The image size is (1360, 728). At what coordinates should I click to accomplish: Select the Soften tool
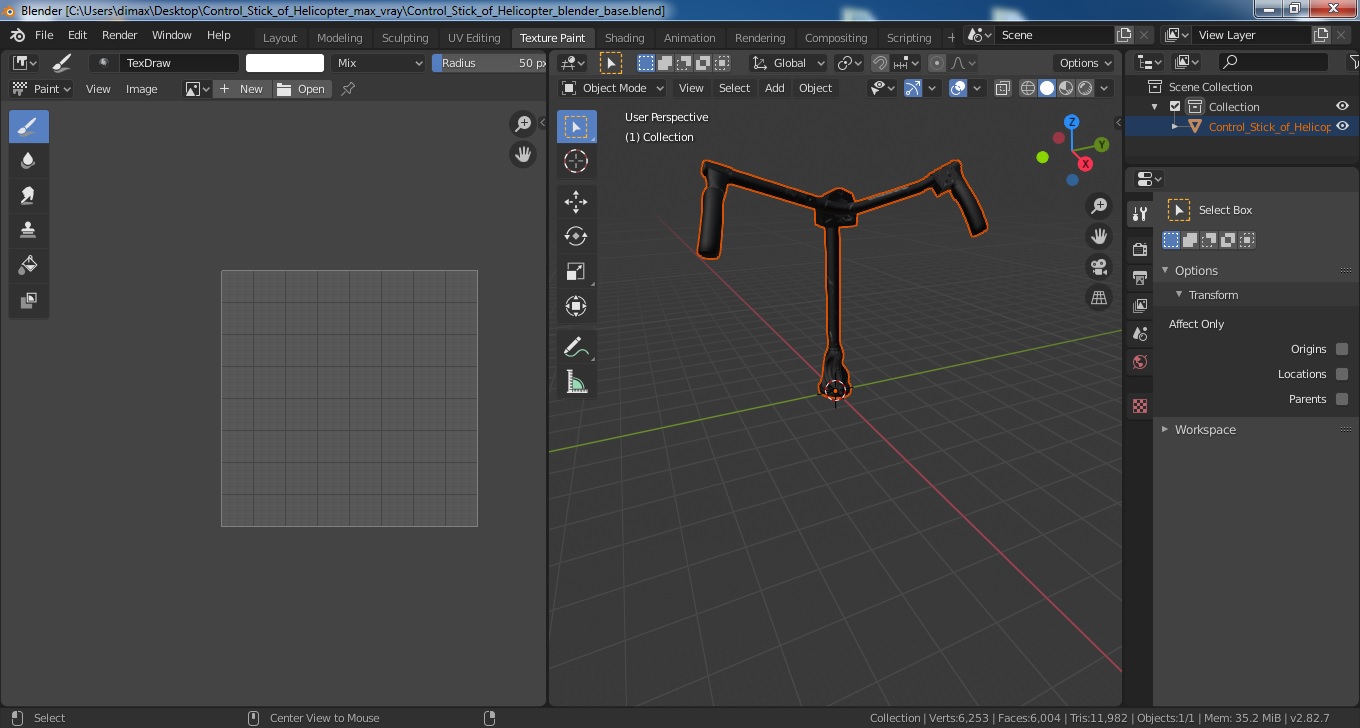tap(29, 160)
